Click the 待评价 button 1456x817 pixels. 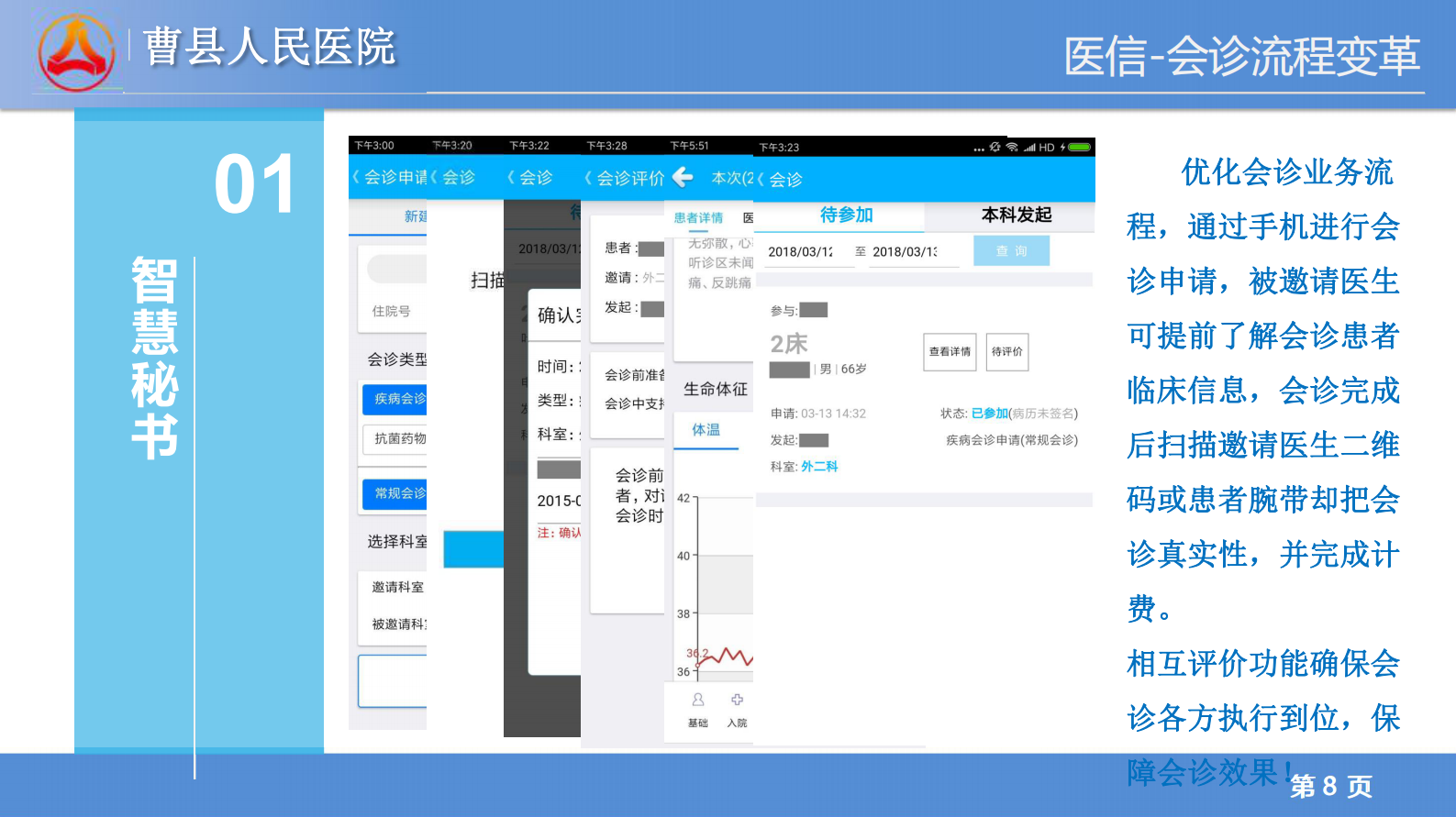[1007, 352]
